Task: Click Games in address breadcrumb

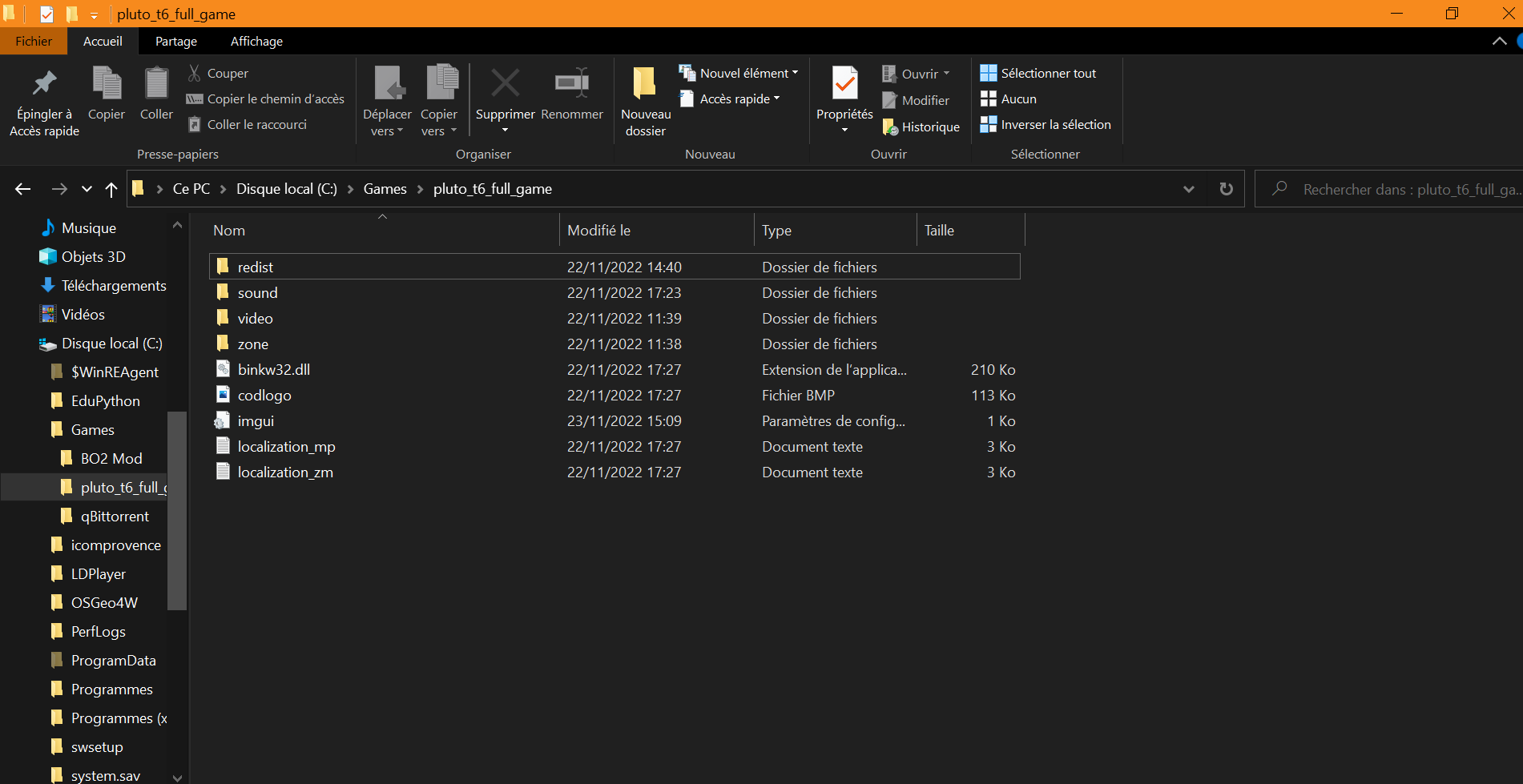Action: pos(385,189)
